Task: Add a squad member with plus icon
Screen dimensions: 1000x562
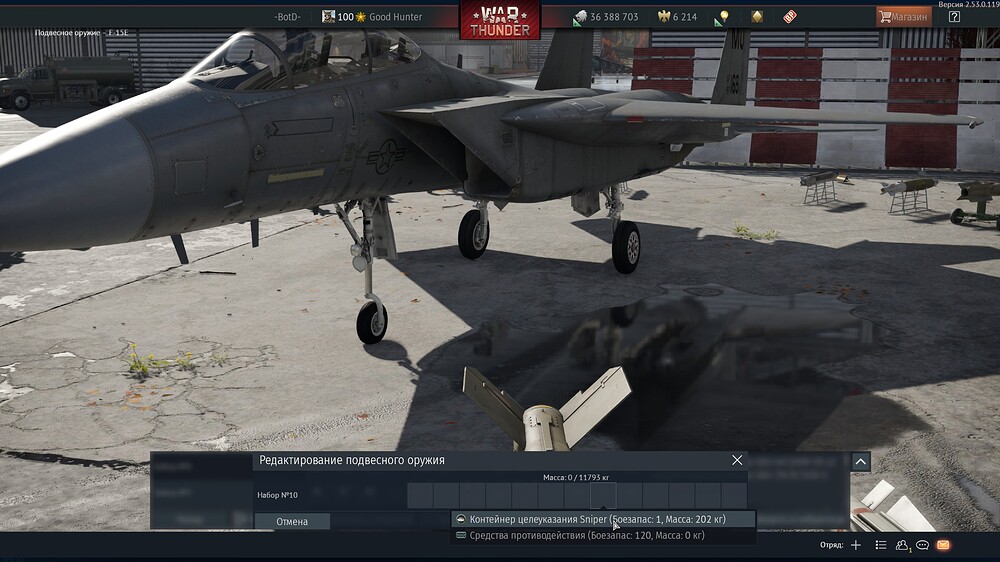Action: [x=855, y=545]
